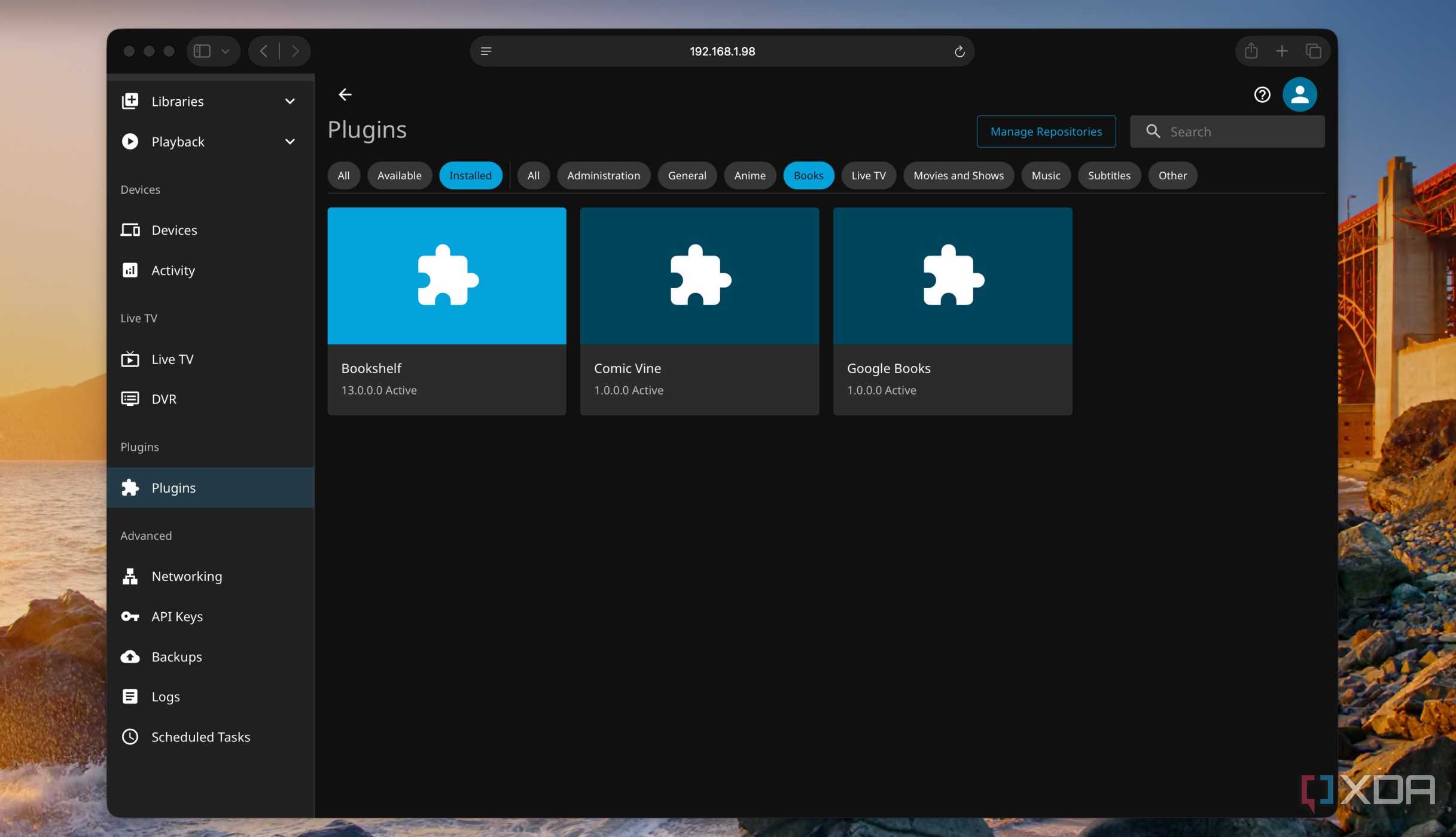Click Comic Vine 1.0.0.0 Active text
This screenshot has width=1456, height=837.
click(x=629, y=390)
